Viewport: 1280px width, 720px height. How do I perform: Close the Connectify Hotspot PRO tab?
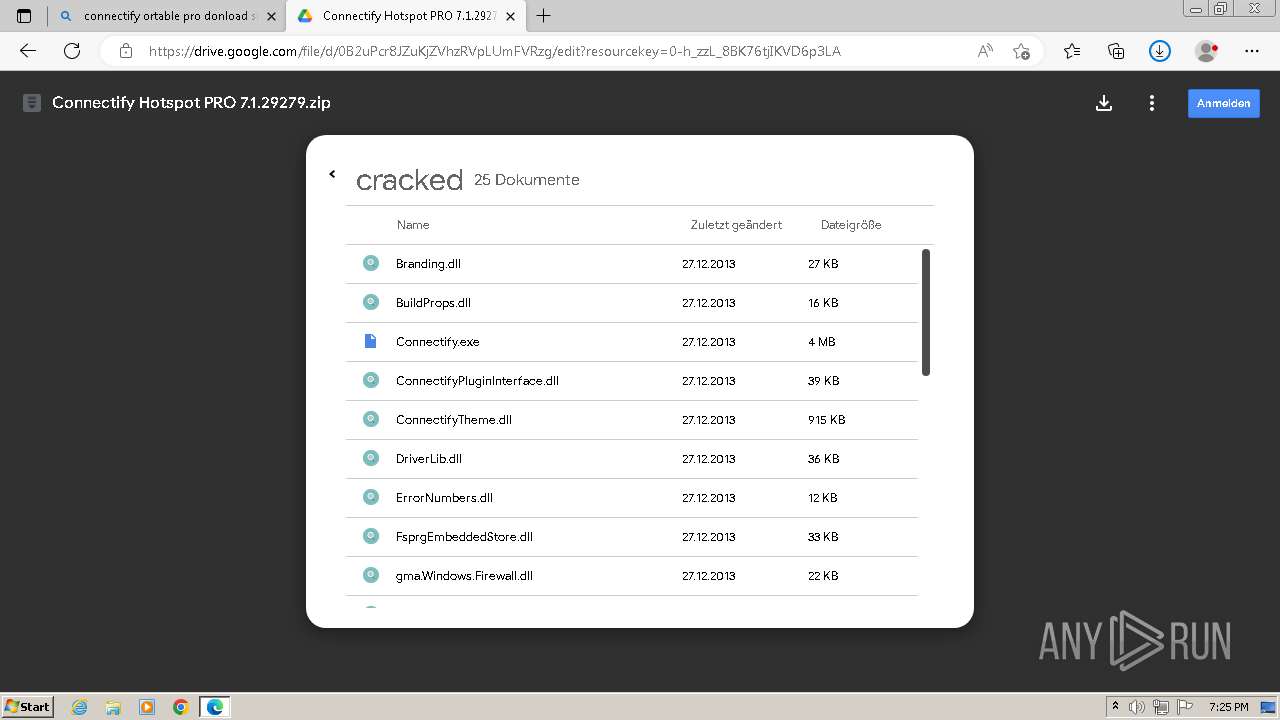click(510, 16)
